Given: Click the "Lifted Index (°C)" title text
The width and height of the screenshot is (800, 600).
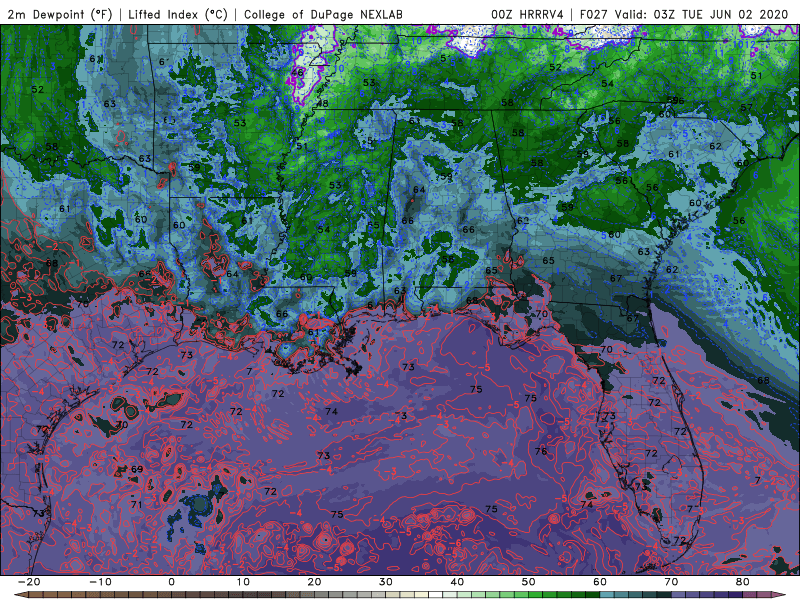Looking at the screenshot, I should pos(178,14).
